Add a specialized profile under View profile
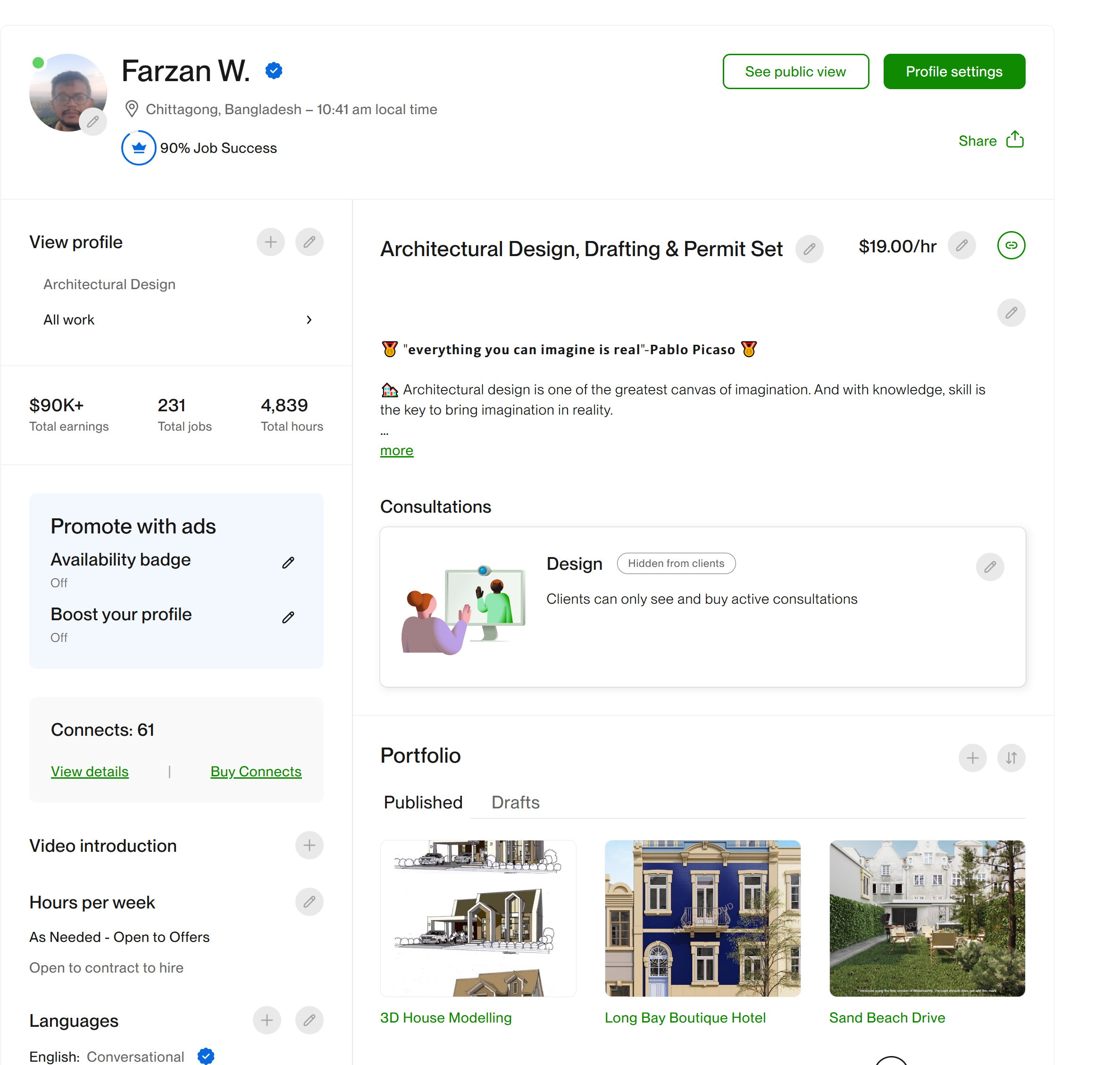Image resolution: width=1120 pixels, height=1065 pixels. coord(270,242)
